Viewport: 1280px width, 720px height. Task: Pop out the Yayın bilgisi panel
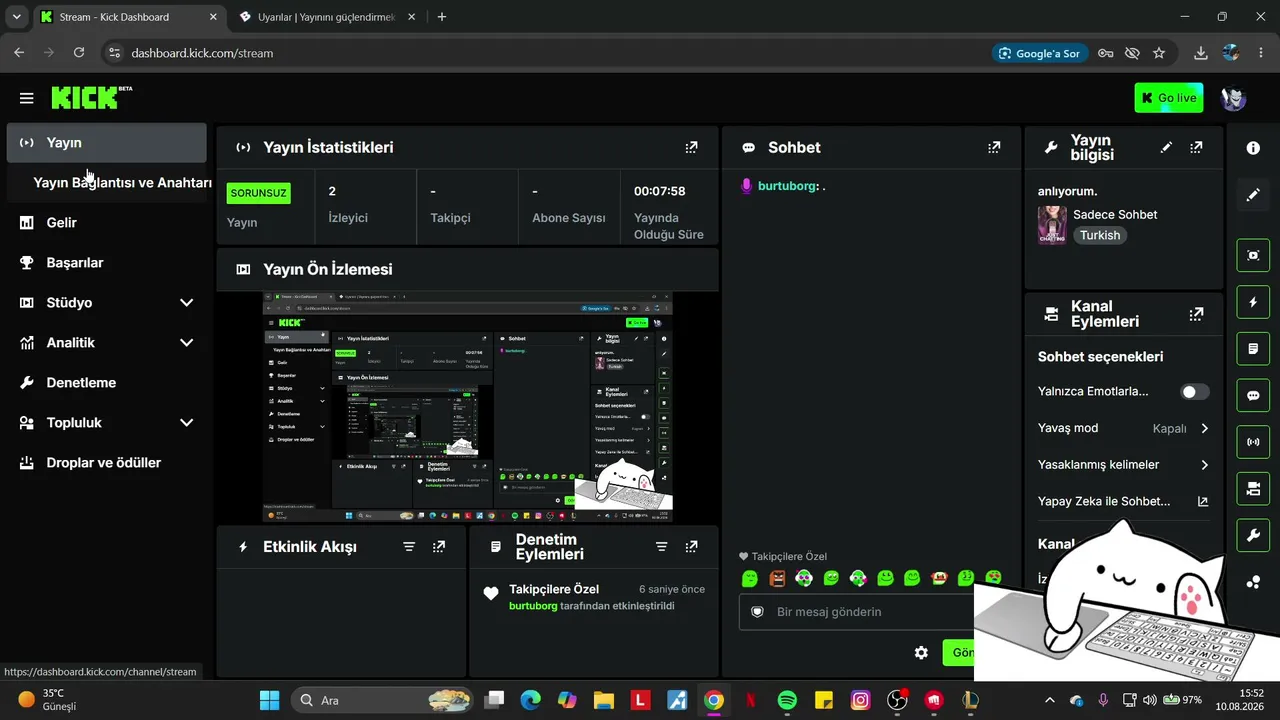(1196, 147)
